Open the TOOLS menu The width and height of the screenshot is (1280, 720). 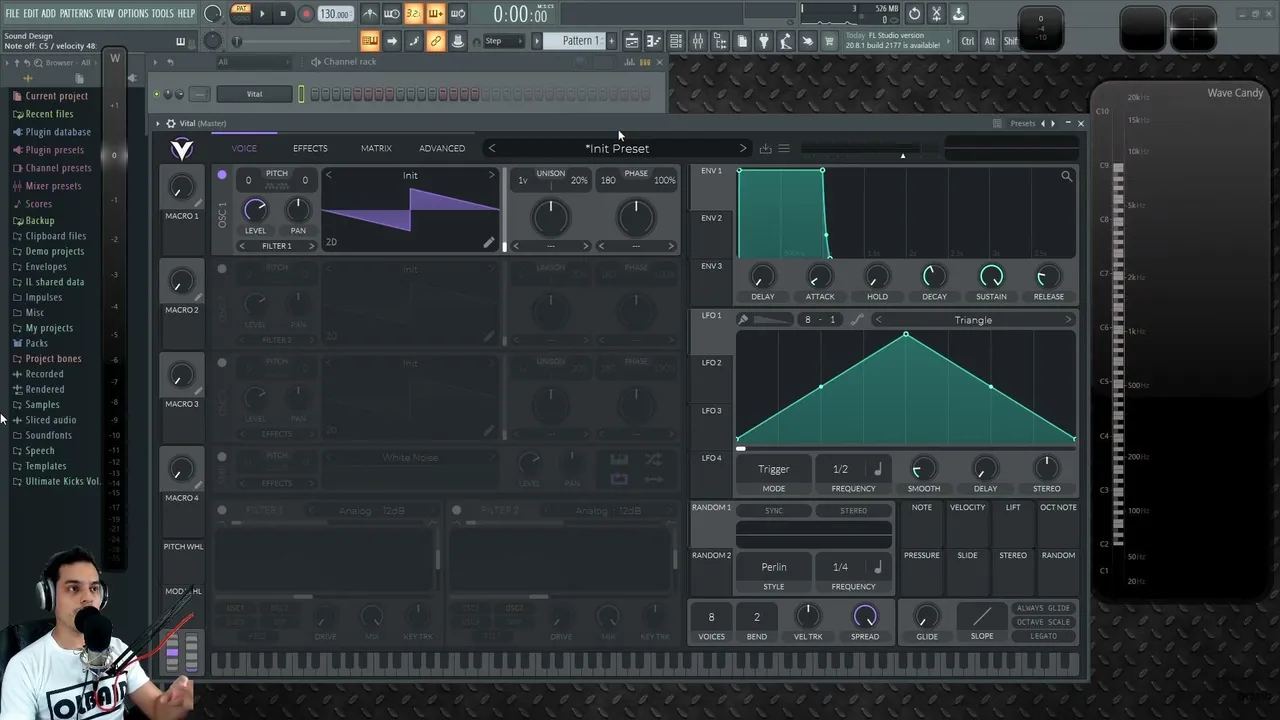[x=162, y=13]
